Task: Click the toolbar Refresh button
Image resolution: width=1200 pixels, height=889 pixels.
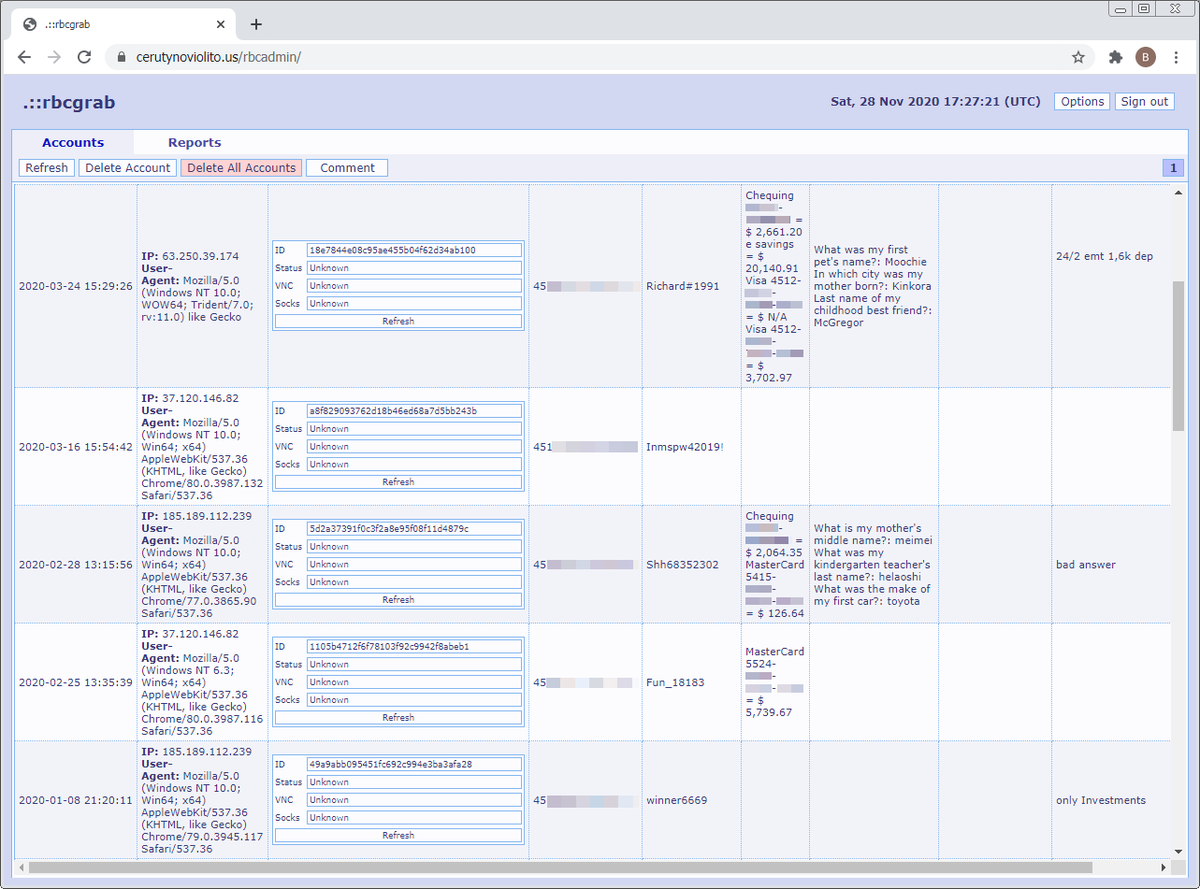Action: [46, 168]
